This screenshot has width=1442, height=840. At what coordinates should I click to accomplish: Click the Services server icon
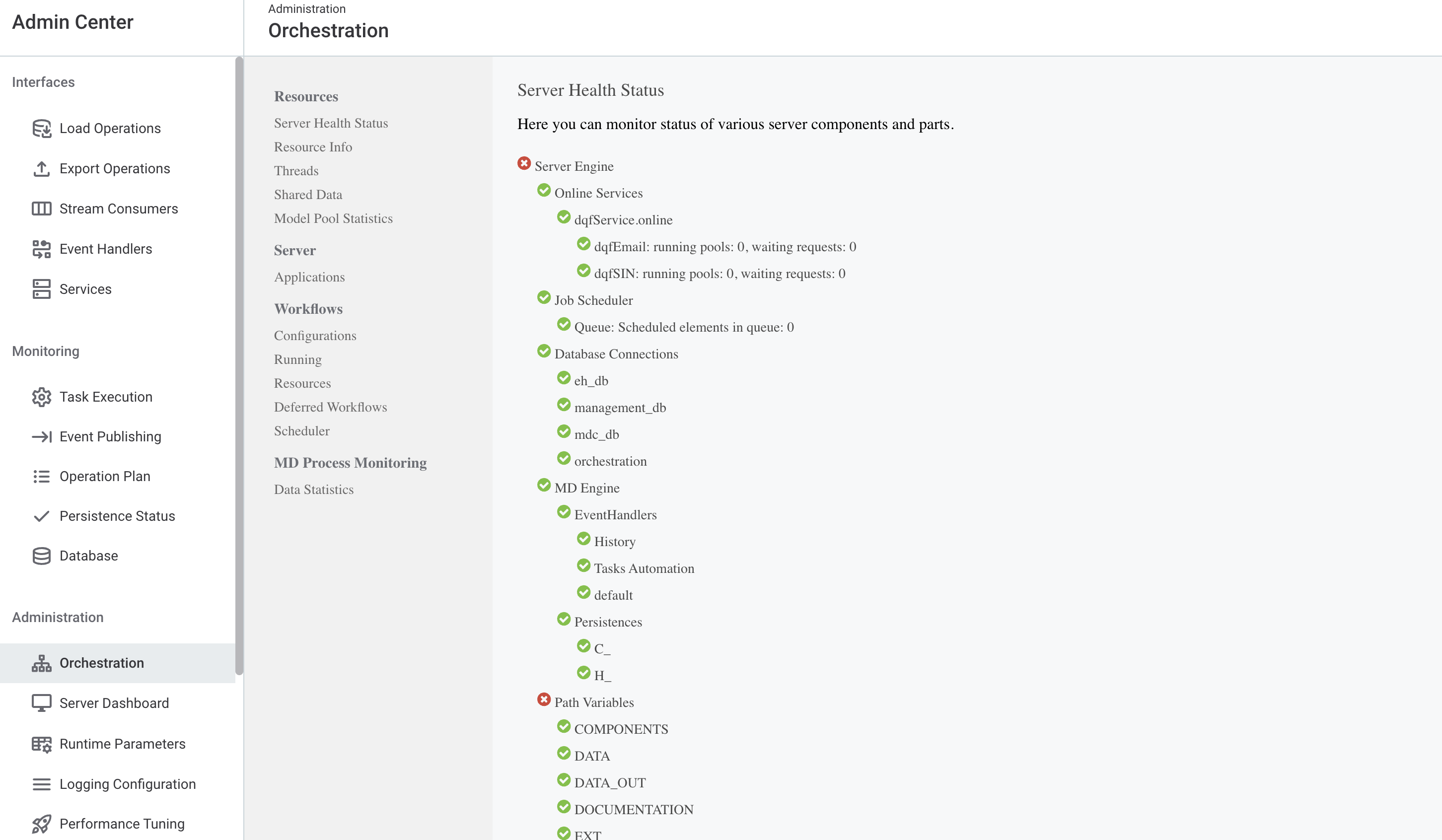[x=41, y=289]
